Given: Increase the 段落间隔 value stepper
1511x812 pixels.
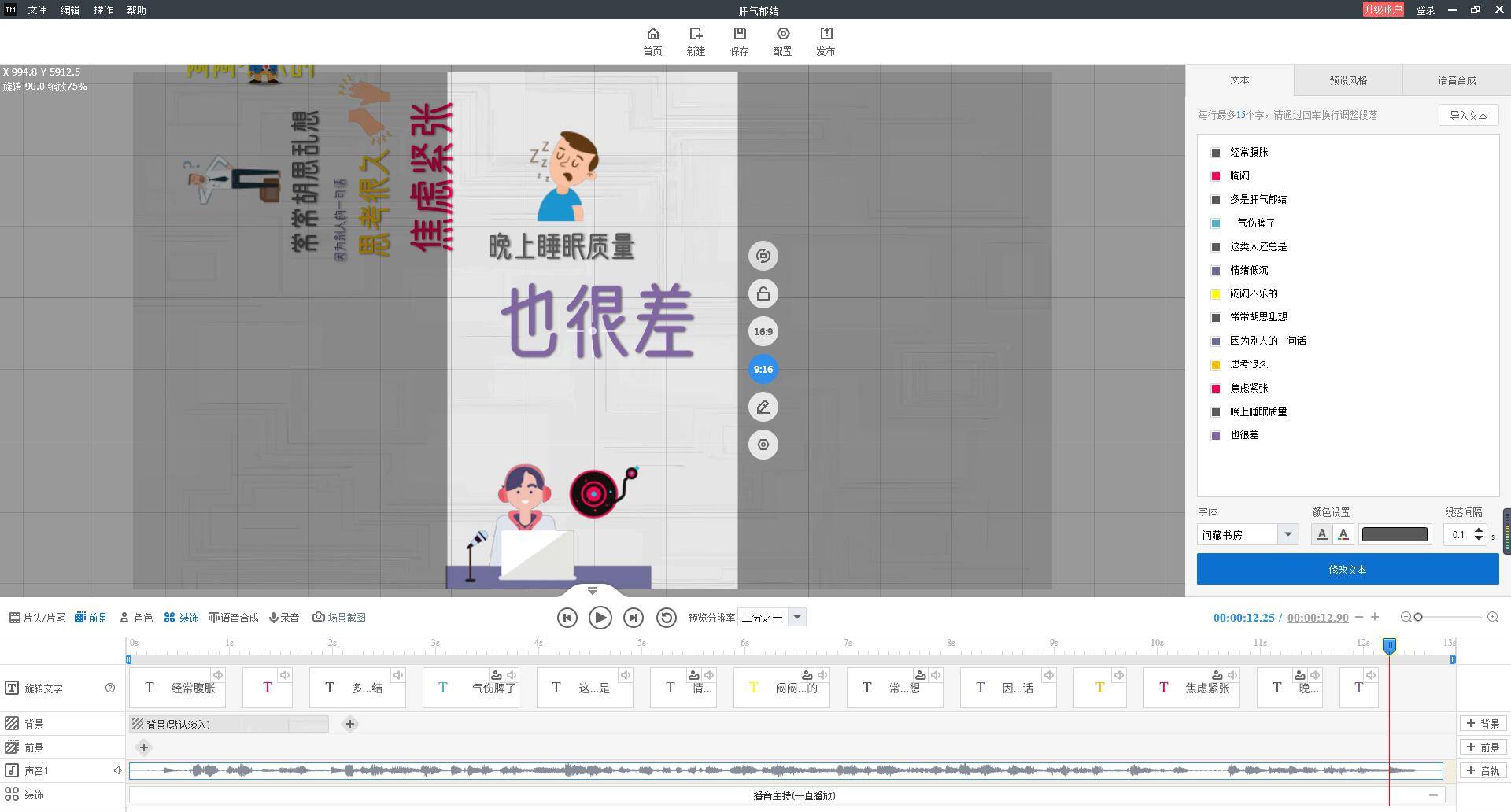Looking at the screenshot, I should [1479, 530].
